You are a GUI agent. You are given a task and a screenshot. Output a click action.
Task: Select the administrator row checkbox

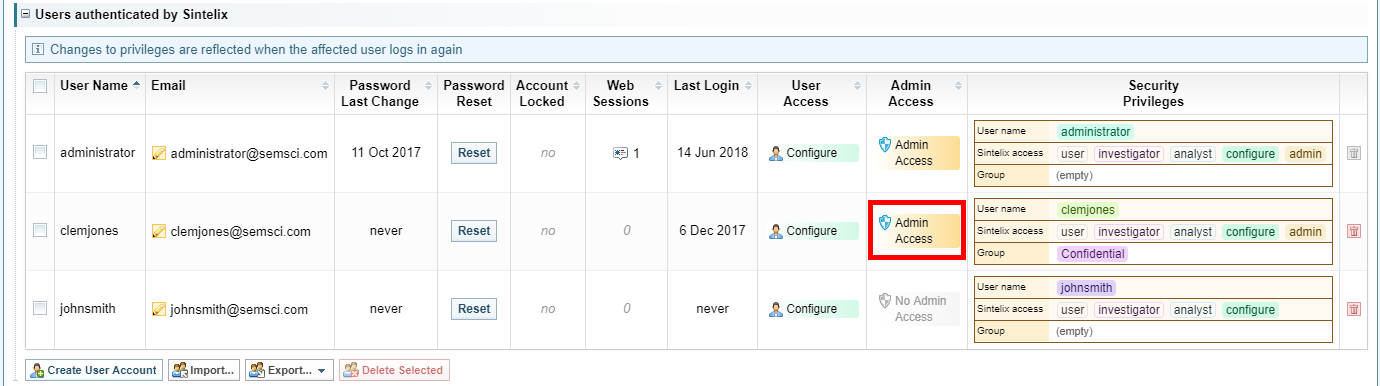[x=40, y=152]
